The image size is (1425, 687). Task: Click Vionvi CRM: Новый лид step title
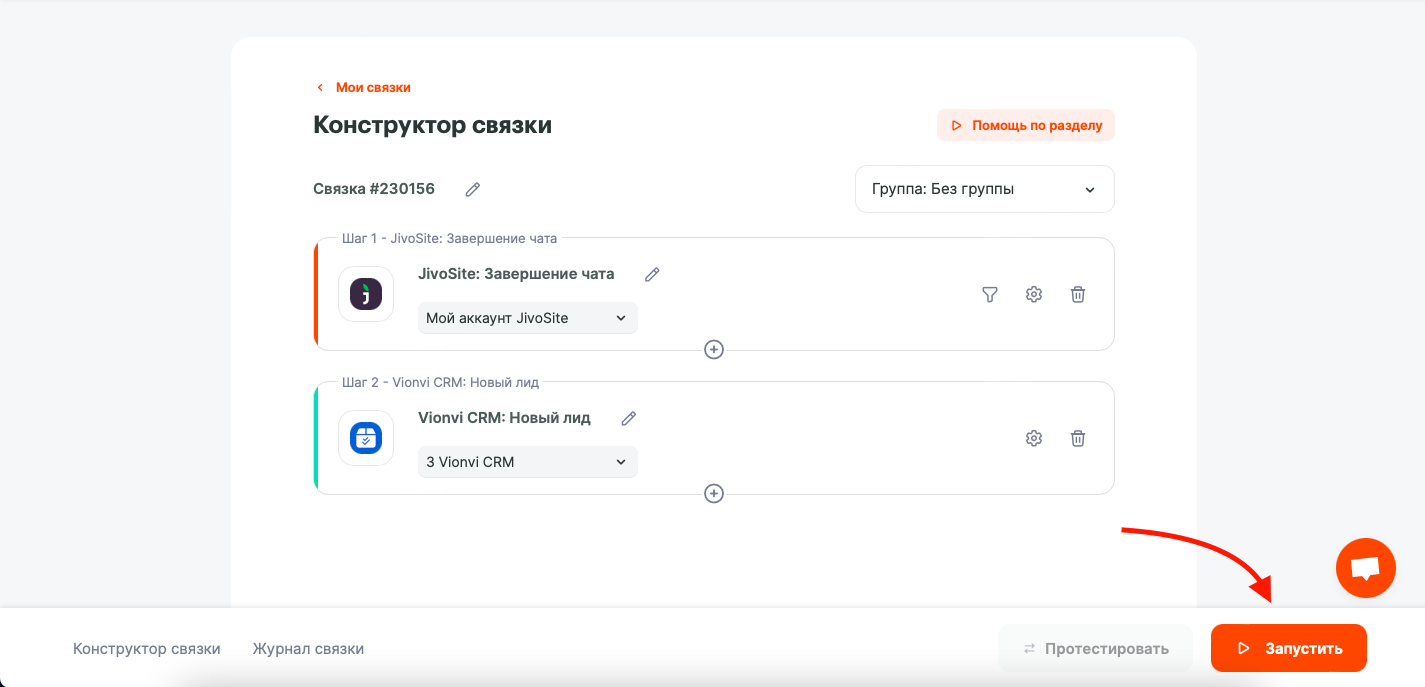pyautogui.click(x=504, y=418)
